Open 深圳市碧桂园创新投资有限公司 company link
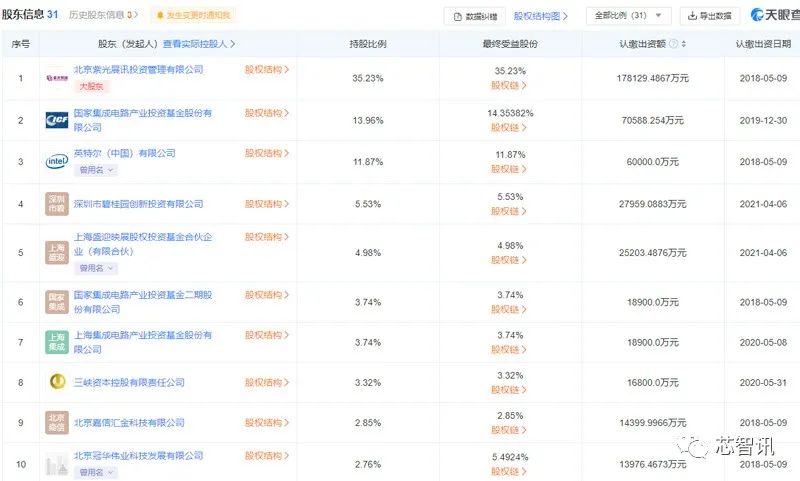 click(x=138, y=204)
